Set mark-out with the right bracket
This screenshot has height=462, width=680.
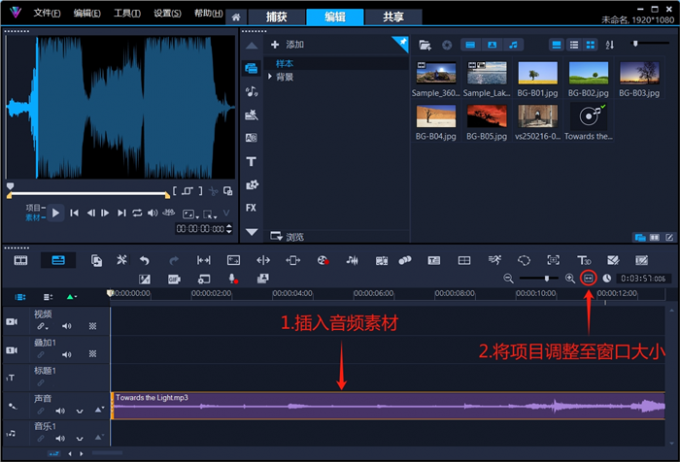(x=200, y=191)
